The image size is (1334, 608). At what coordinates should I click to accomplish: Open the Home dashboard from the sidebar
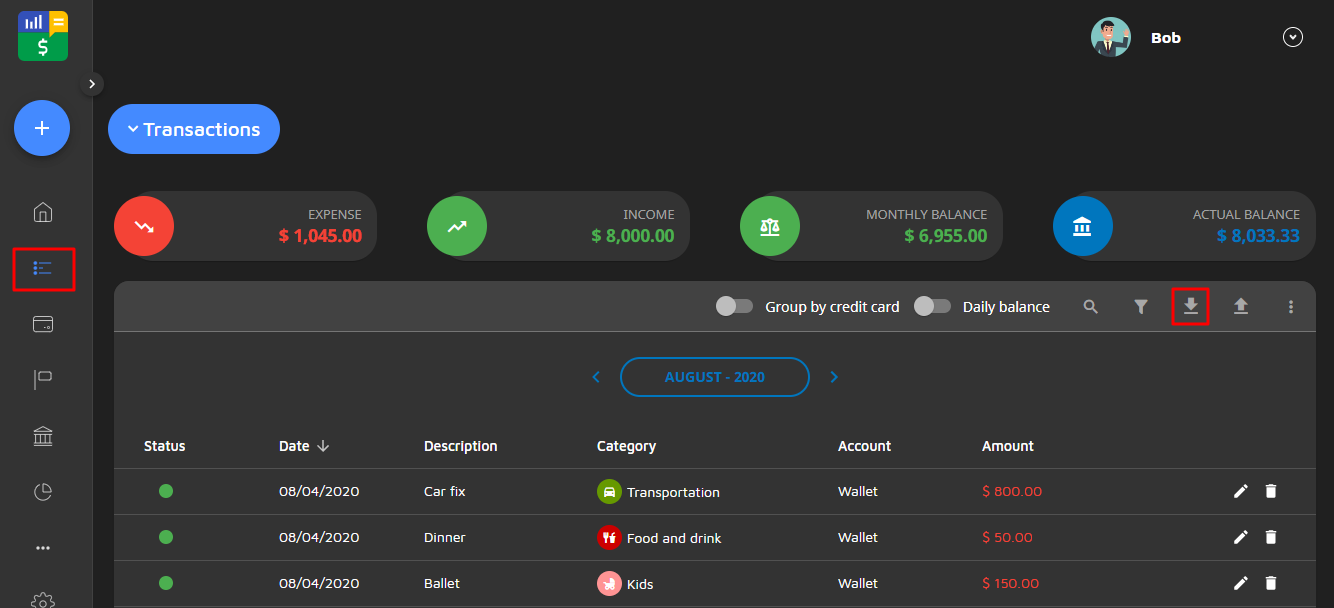pos(43,212)
